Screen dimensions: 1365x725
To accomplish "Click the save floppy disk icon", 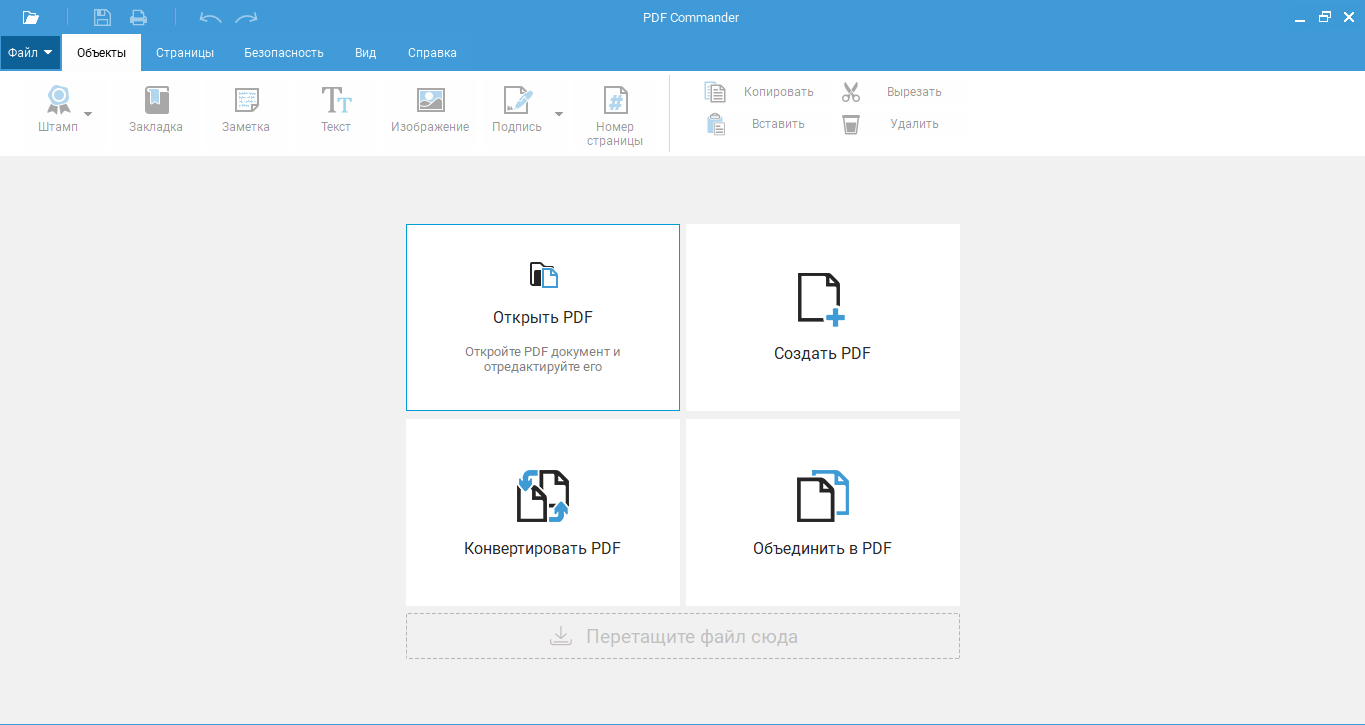I will click(102, 17).
